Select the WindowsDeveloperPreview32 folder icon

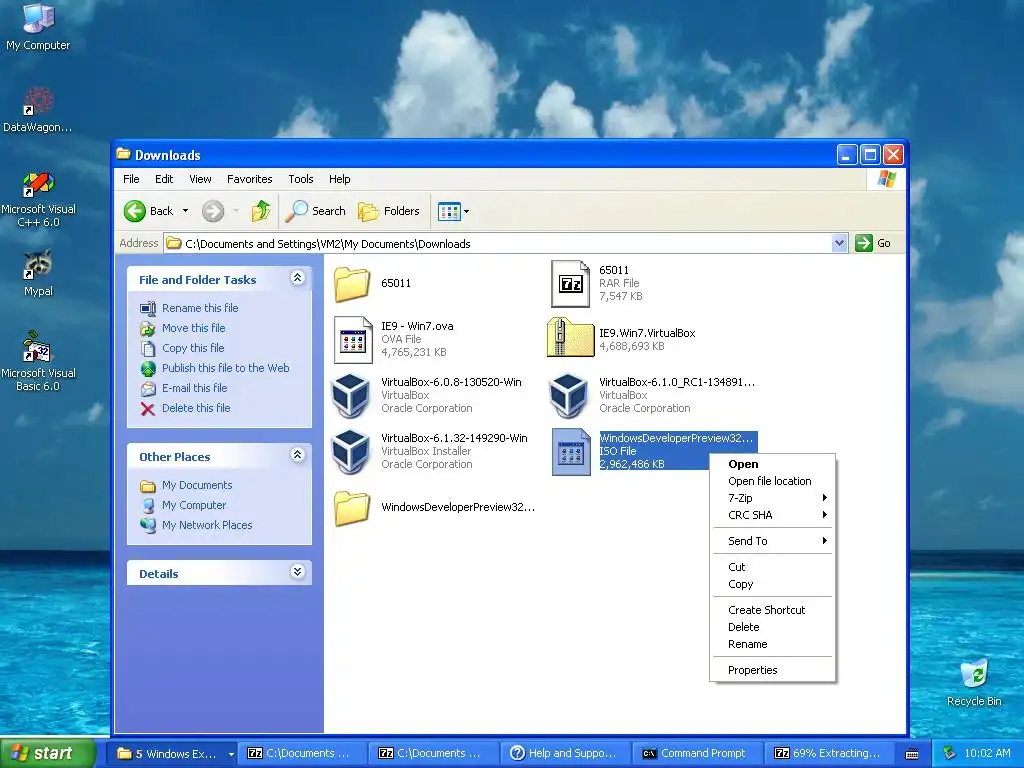[x=352, y=508]
